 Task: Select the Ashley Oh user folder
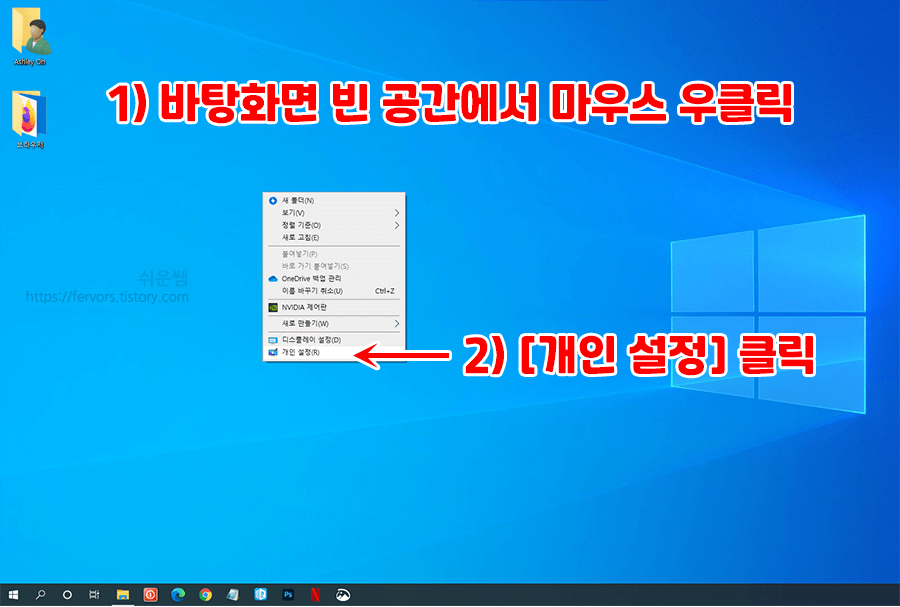pos(30,36)
